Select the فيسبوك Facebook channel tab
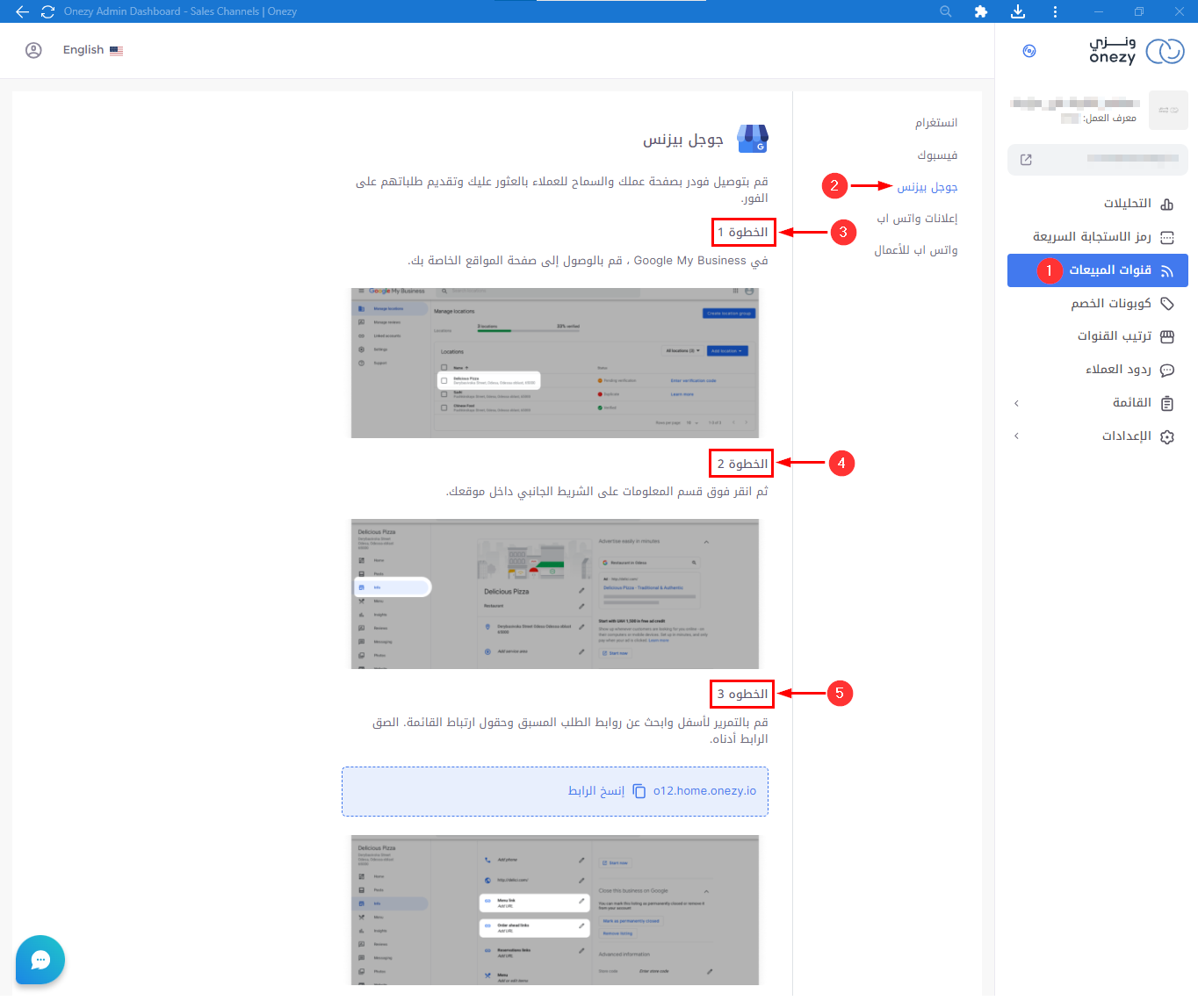 tap(937, 155)
